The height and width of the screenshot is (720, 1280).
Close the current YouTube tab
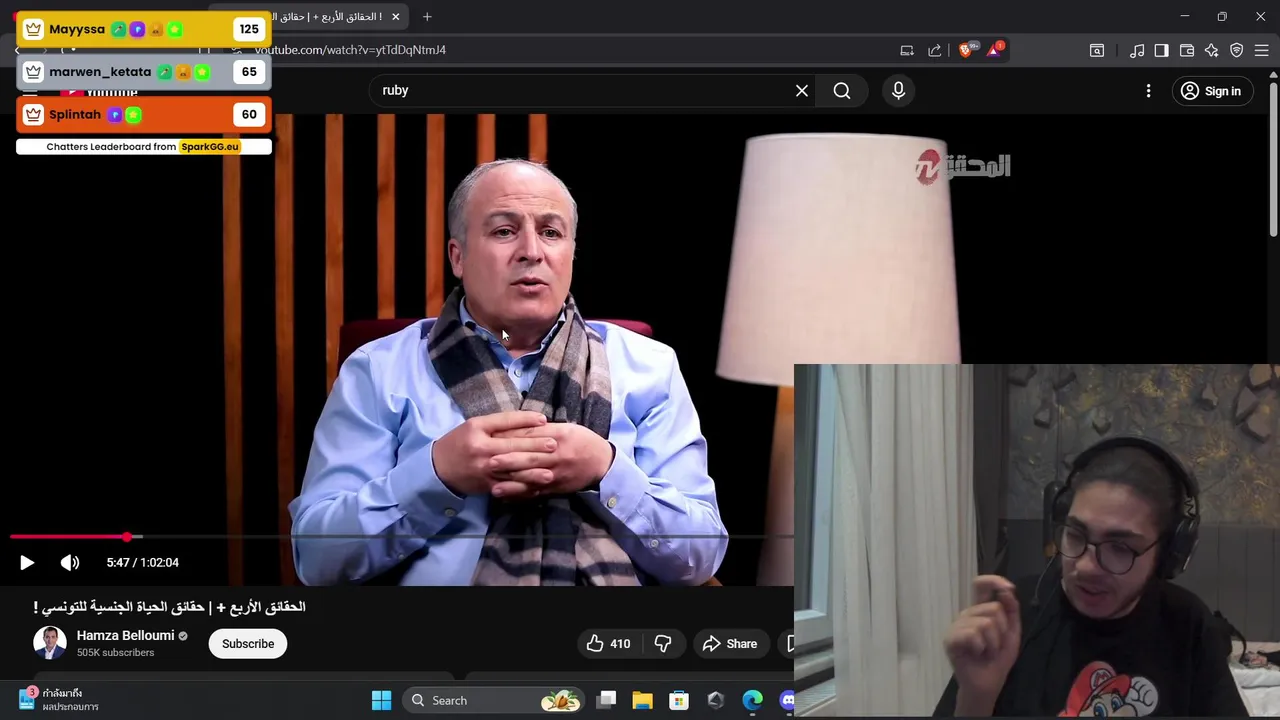click(x=396, y=17)
